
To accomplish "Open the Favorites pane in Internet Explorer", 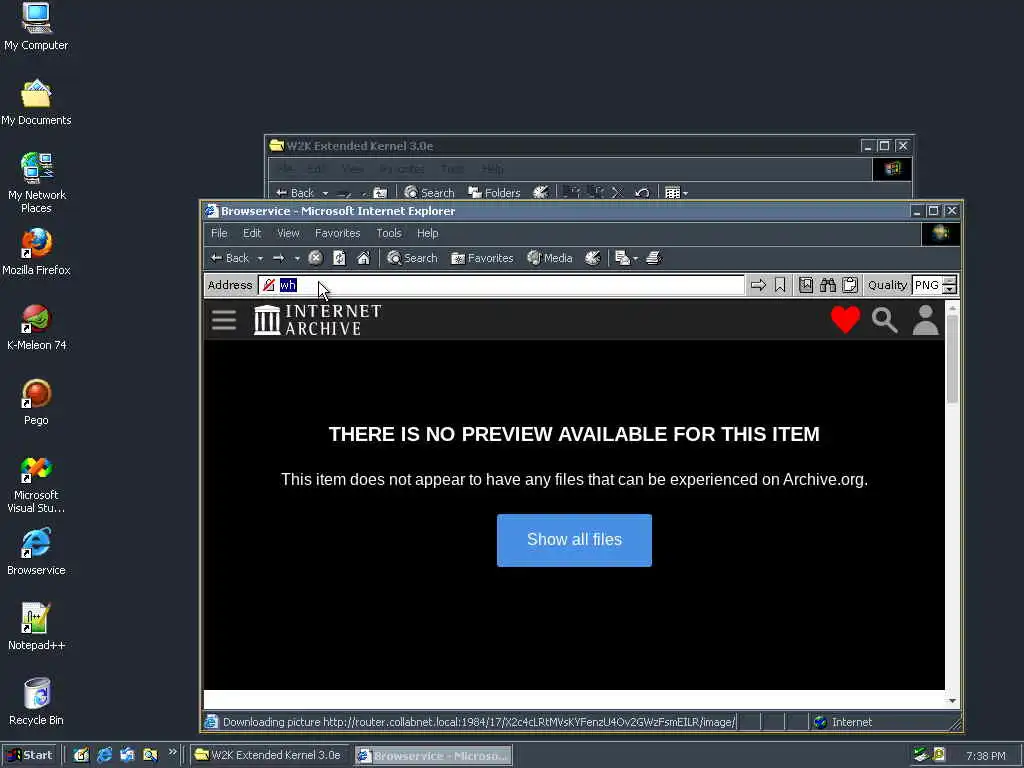I will 483,258.
